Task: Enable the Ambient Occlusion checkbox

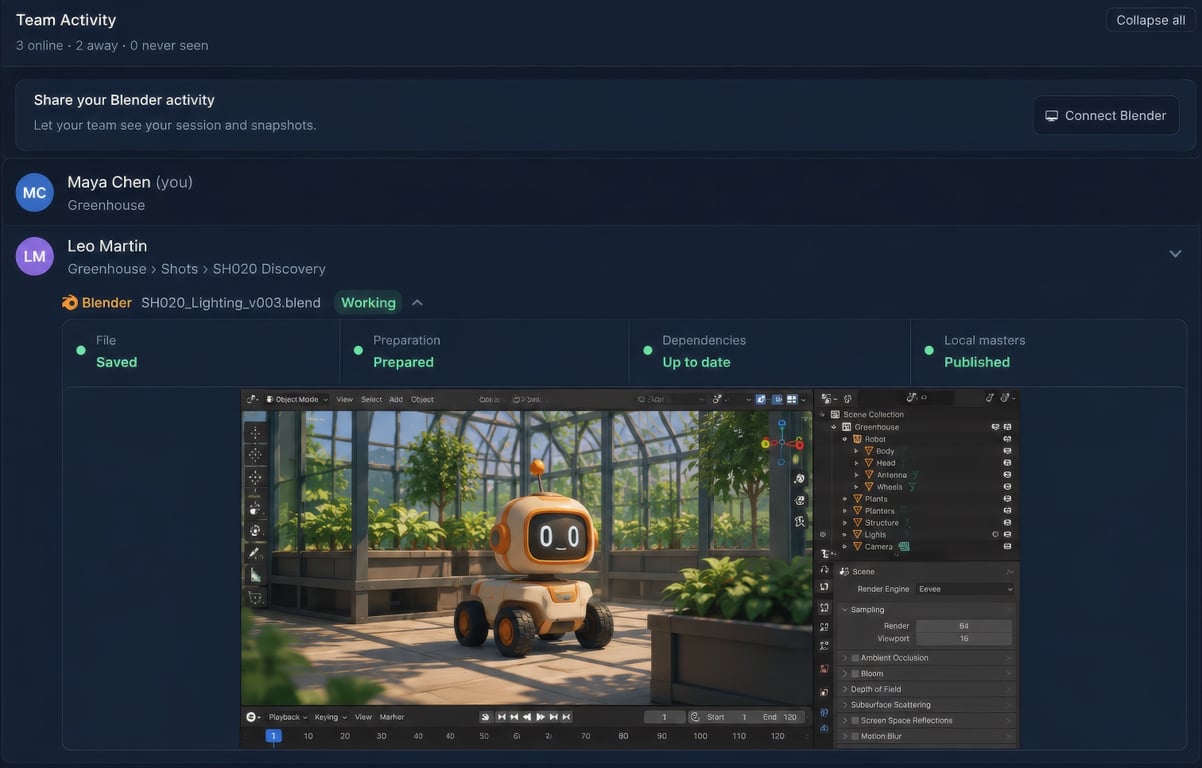Action: click(x=855, y=658)
